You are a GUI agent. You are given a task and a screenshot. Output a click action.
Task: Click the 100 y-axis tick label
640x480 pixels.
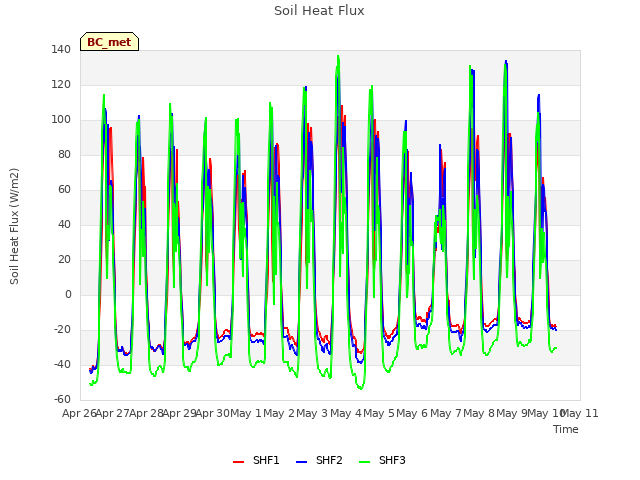[x=61, y=120]
